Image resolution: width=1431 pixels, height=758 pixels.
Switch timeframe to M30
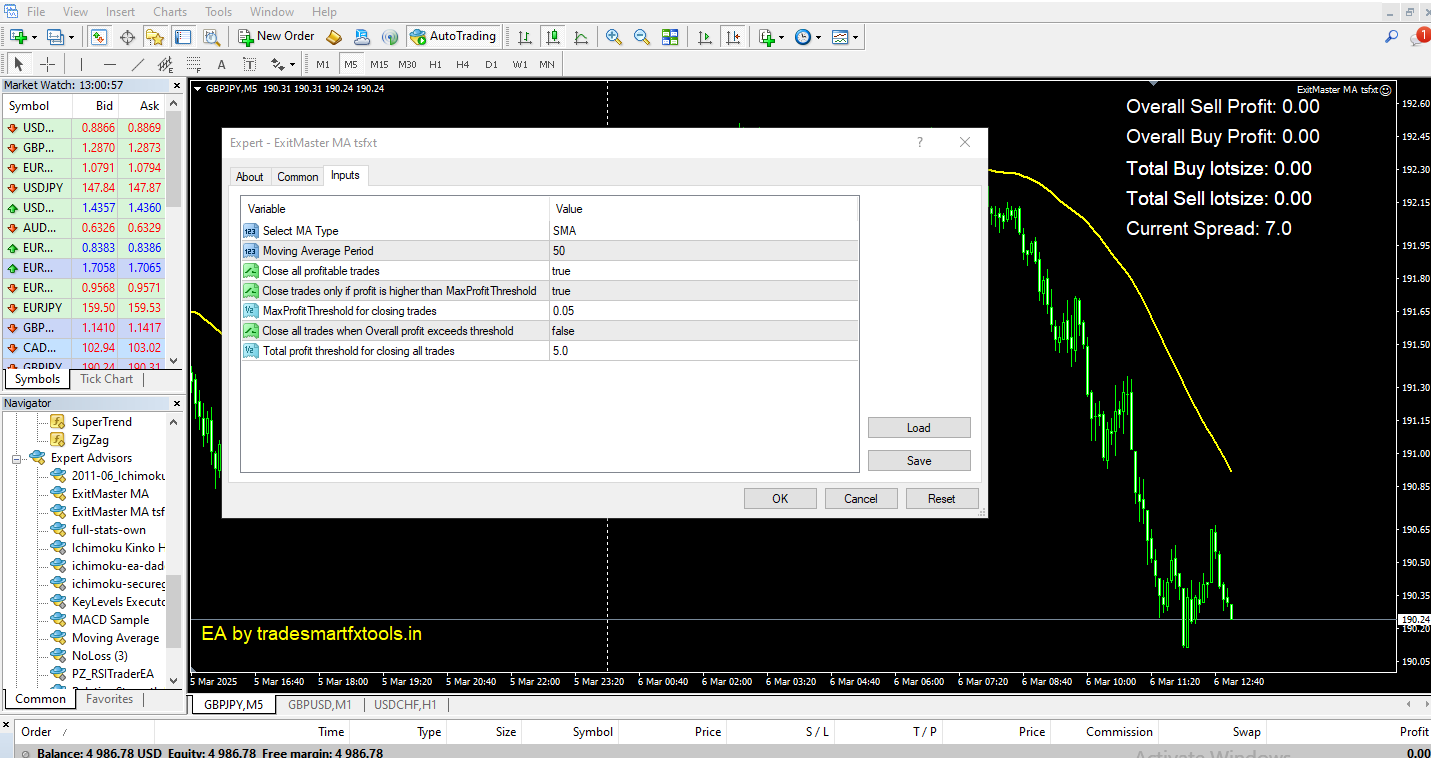[407, 64]
